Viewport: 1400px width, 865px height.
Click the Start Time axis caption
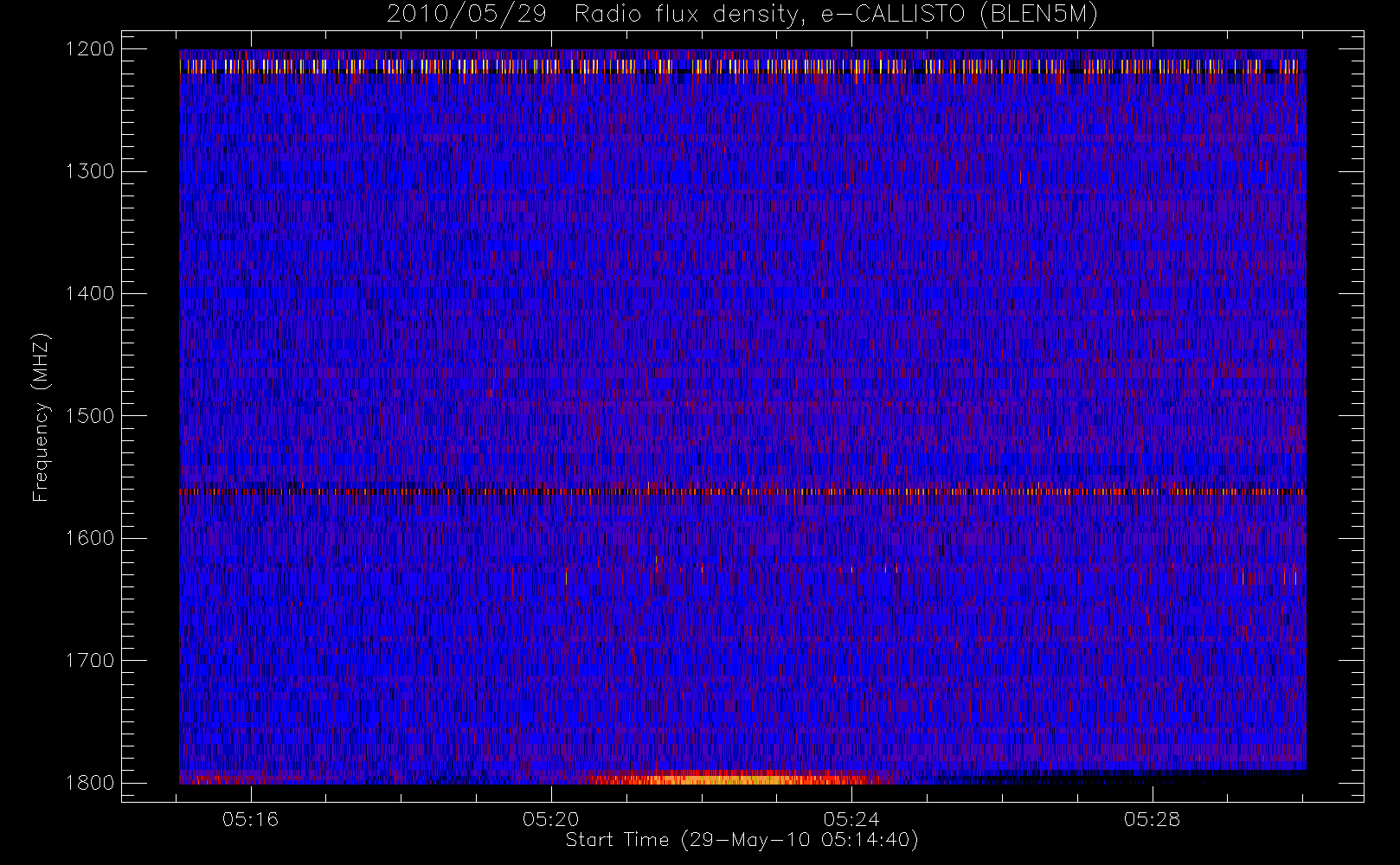coord(742,840)
